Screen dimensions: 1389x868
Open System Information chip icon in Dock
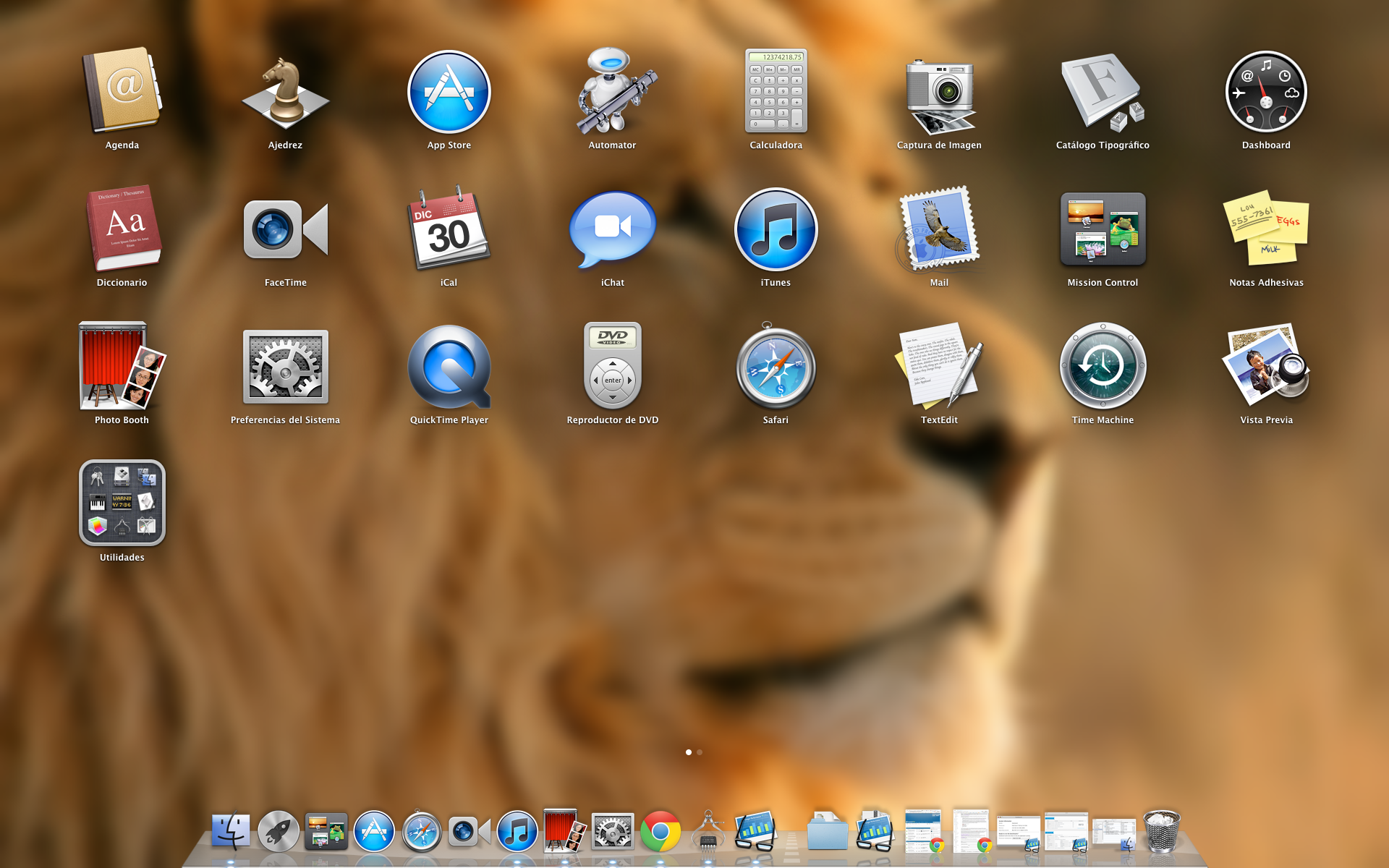[708, 830]
